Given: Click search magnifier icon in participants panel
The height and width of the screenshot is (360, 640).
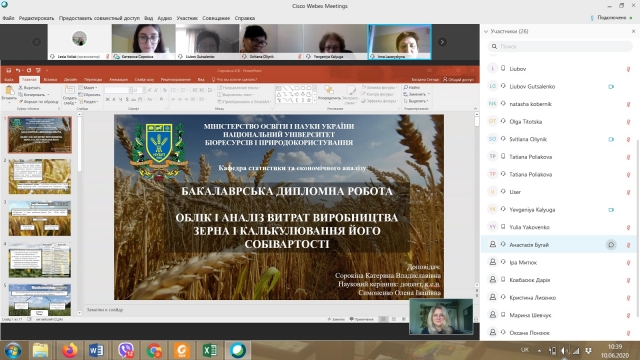Looking at the screenshot, I should point(494,47).
